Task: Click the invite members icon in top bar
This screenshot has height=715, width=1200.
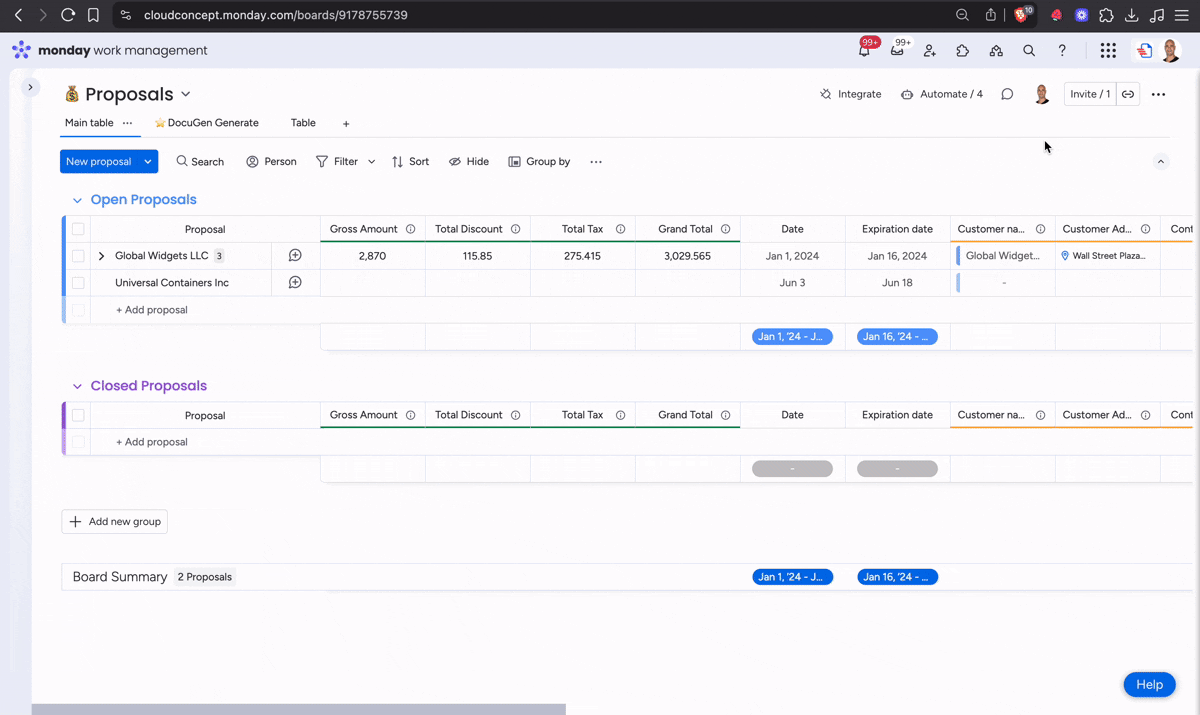Action: [930, 50]
